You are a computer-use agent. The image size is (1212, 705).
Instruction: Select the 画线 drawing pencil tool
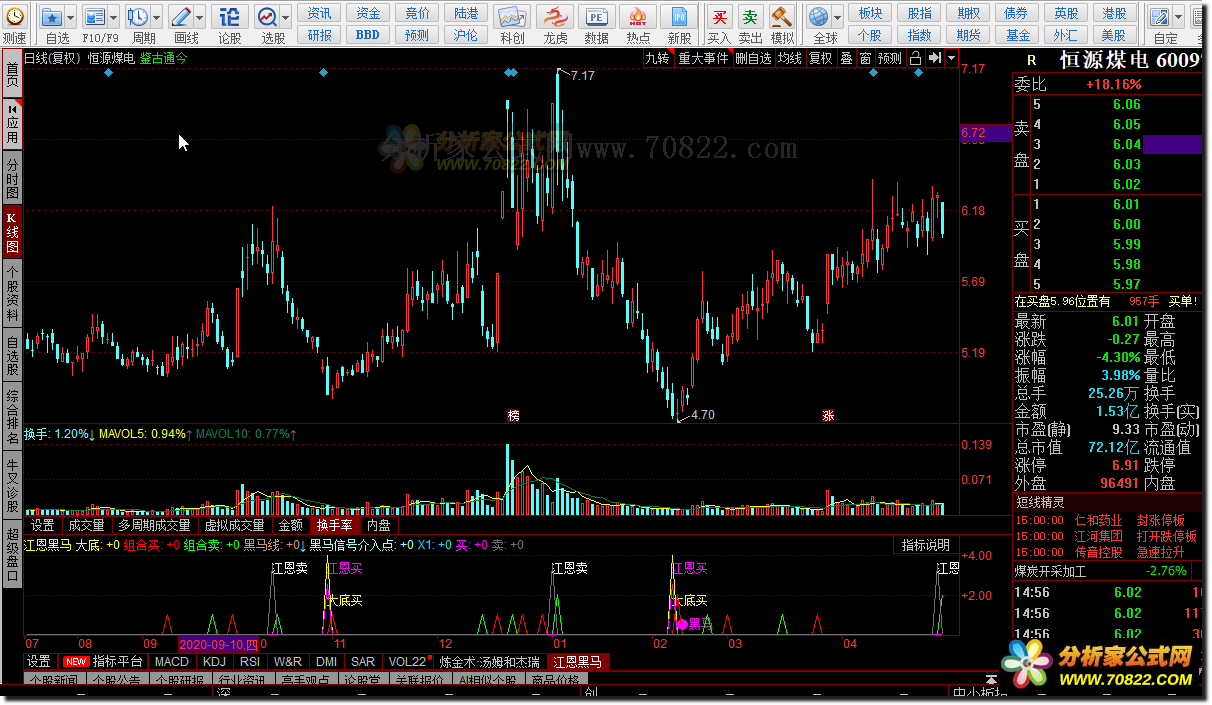[181, 17]
